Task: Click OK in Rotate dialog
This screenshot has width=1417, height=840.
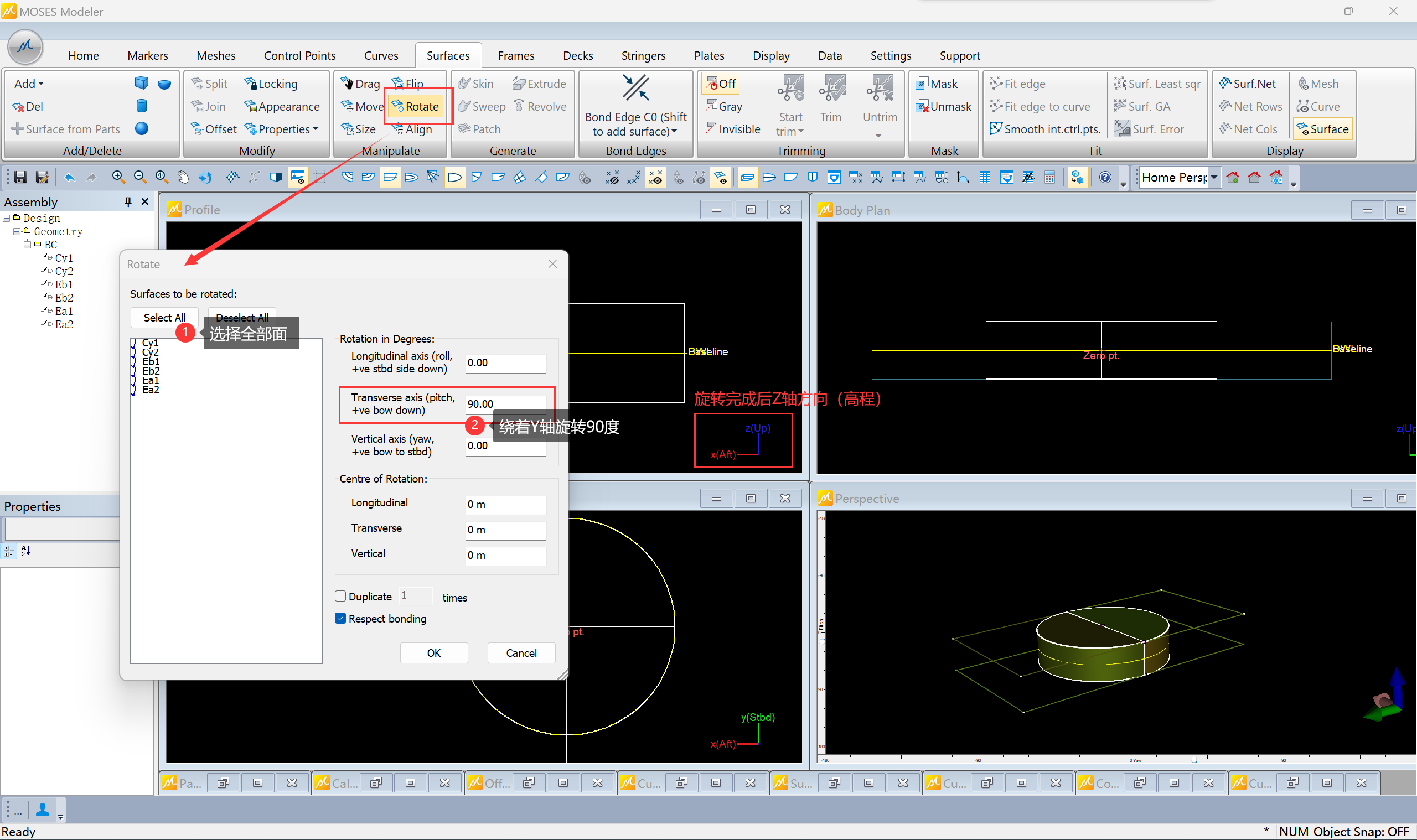Action: point(433,652)
